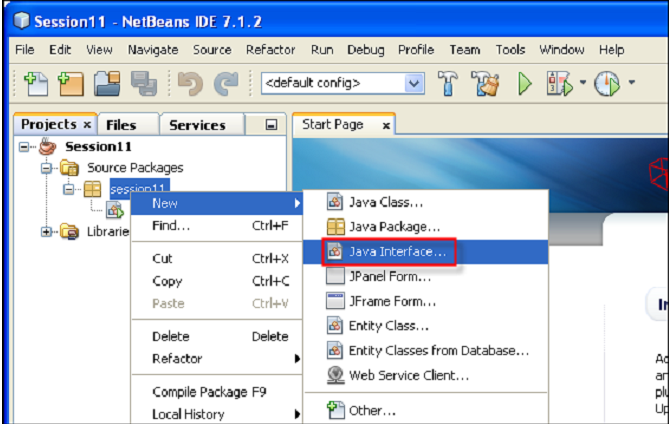The height and width of the screenshot is (425, 669).
Task: Click the Libraries folder icon
Action: point(69,232)
